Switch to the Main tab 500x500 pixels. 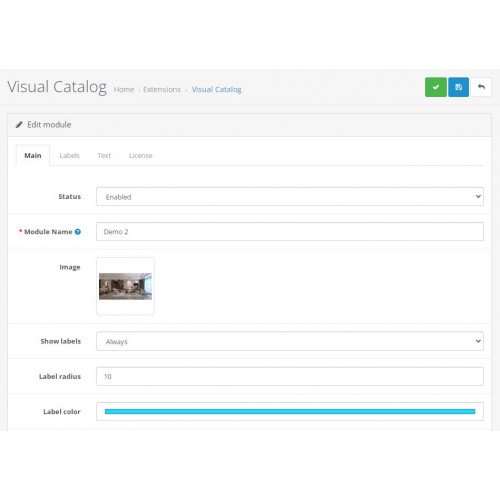click(x=33, y=155)
